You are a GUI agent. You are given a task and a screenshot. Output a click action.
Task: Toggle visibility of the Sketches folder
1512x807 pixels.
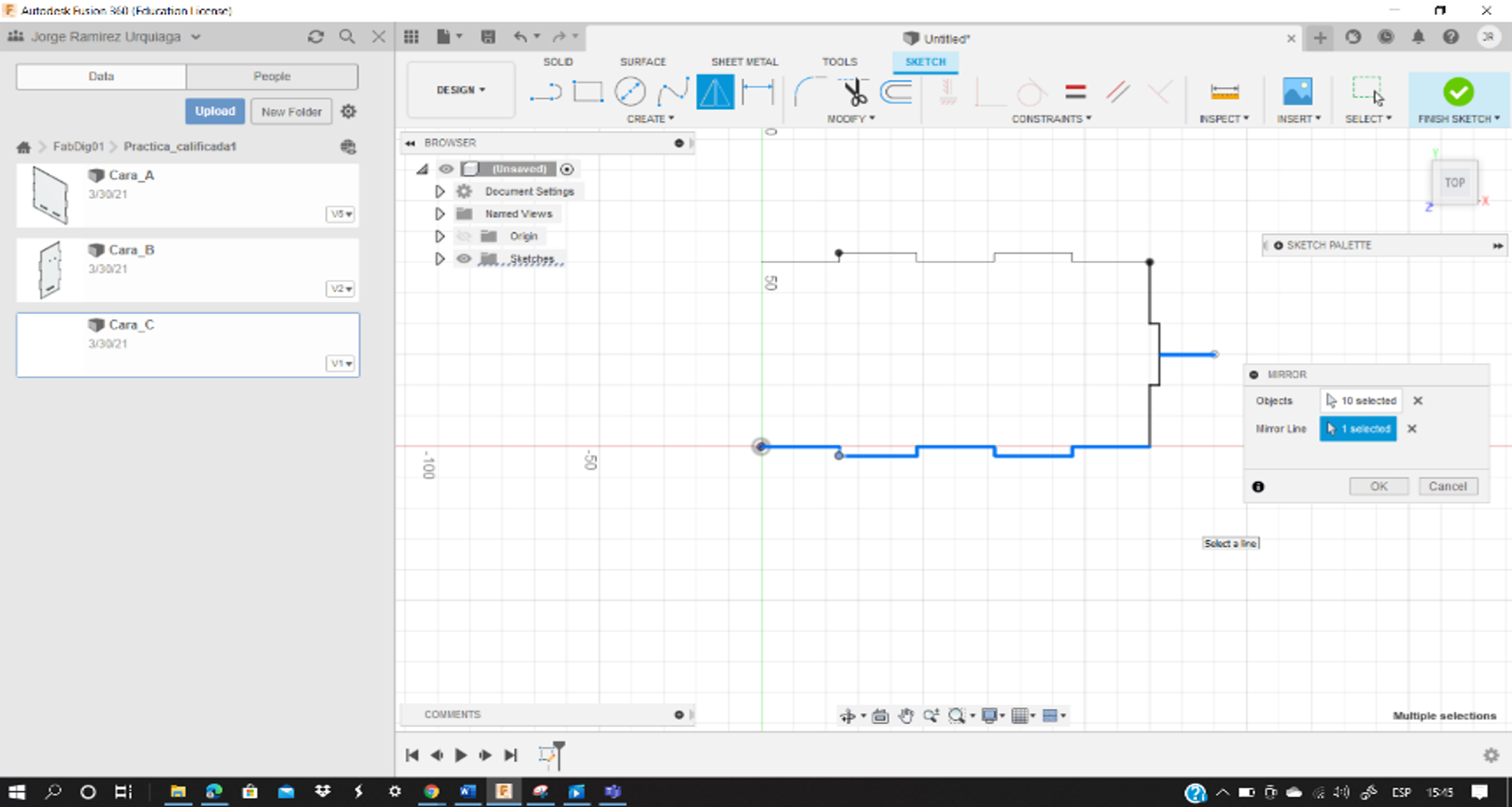click(464, 259)
